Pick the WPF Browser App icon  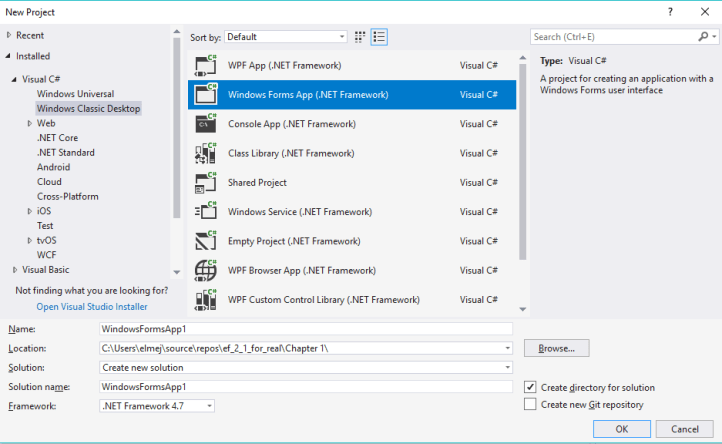pyautogui.click(x=205, y=270)
